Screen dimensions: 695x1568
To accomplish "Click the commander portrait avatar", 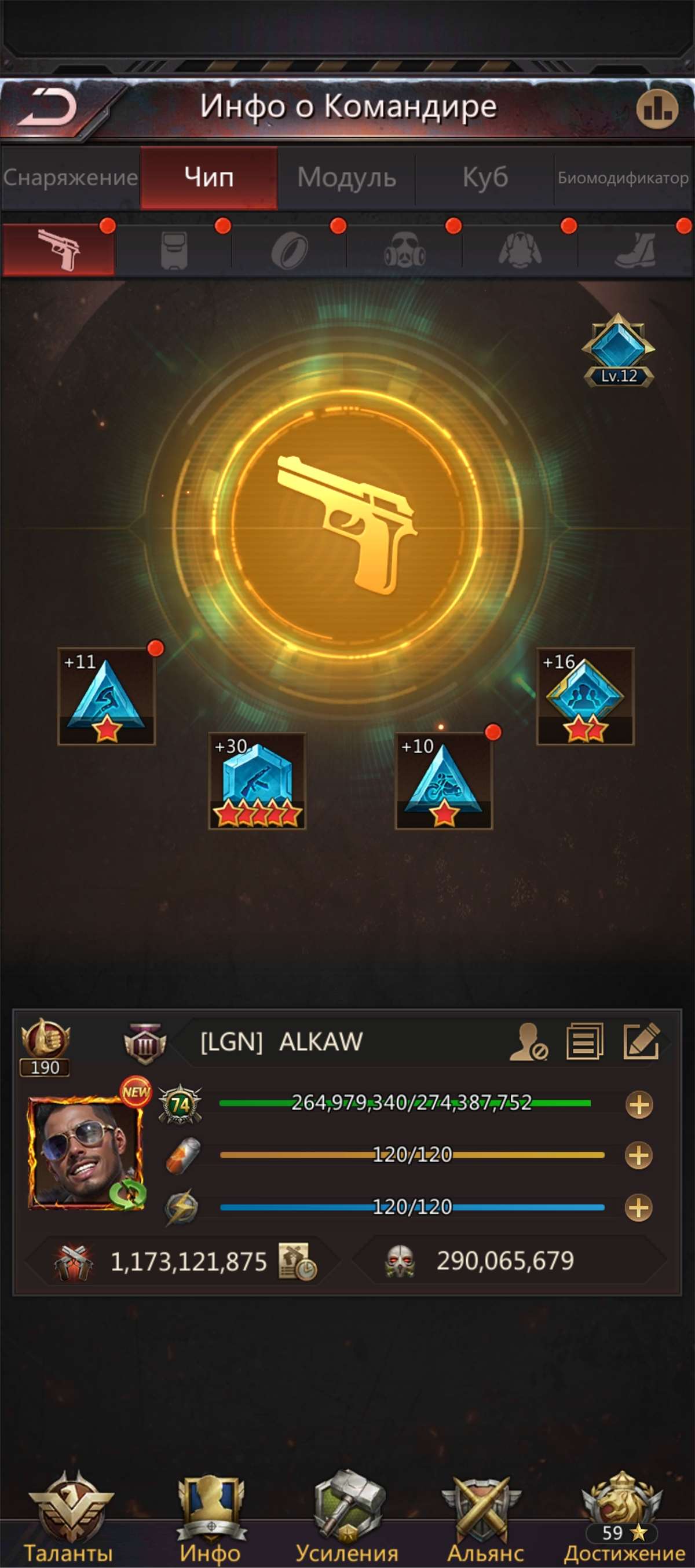I will [x=85, y=1152].
